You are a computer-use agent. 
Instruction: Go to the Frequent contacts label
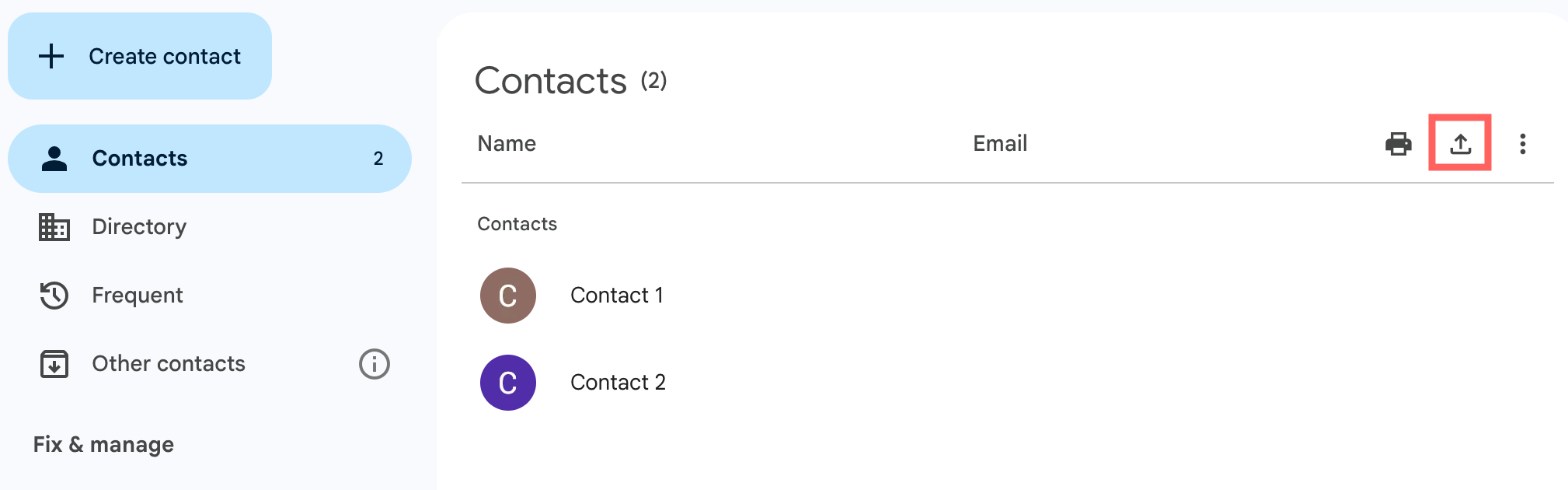pos(138,296)
